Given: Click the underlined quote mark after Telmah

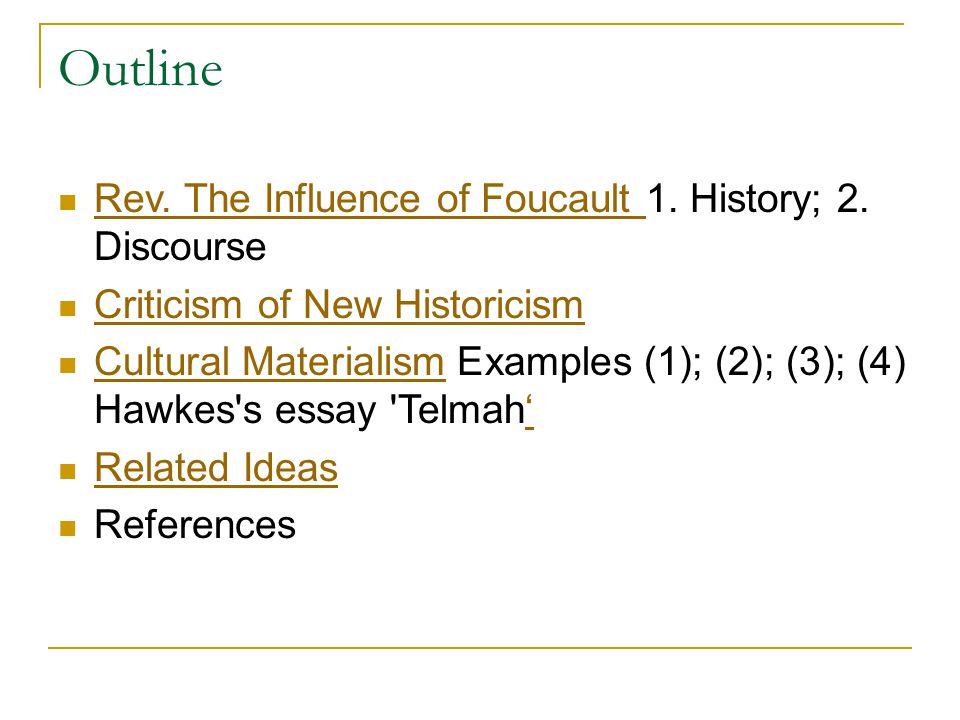Looking at the screenshot, I should click(x=529, y=410).
